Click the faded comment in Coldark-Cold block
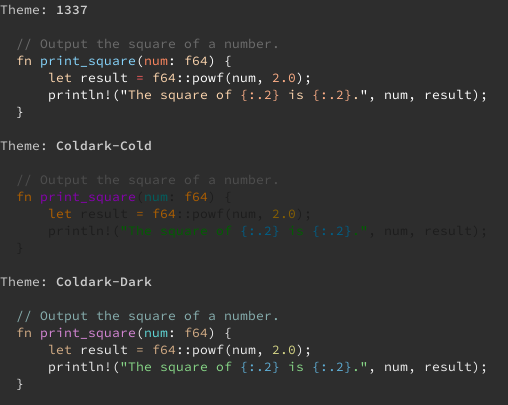Viewport: 508px width, 405px height. tap(147, 180)
